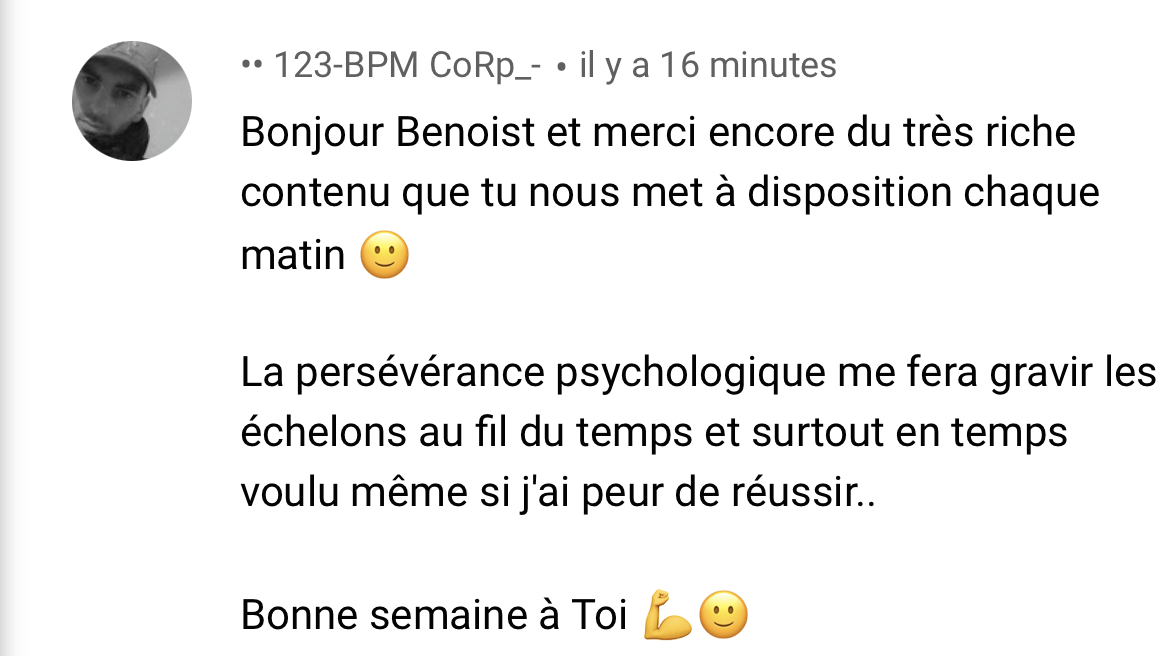
Task: Open the 123-BPM CoRp_- username link
Action: [408, 65]
